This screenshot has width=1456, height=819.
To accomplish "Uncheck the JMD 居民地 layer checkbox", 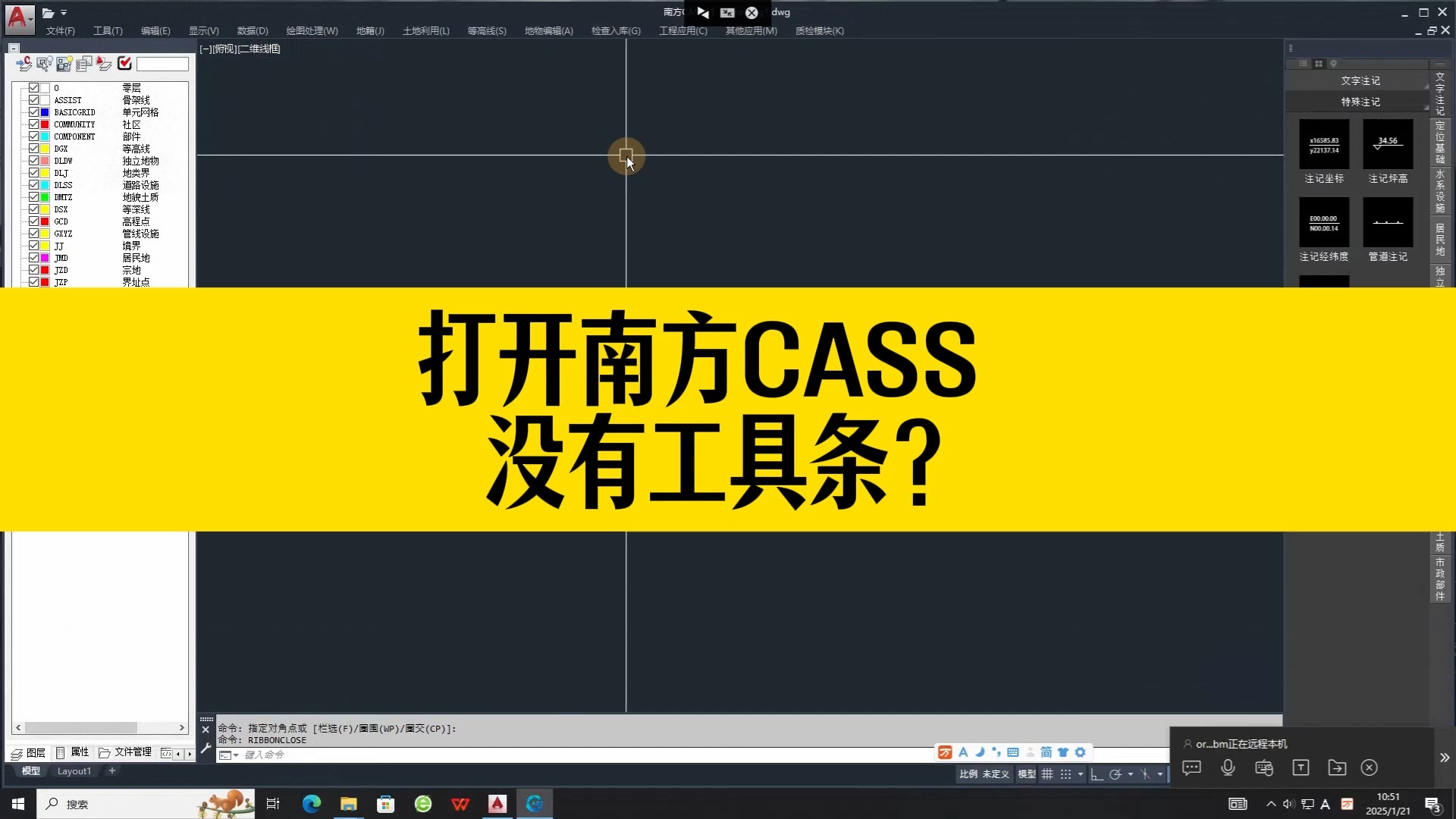I will [x=34, y=258].
